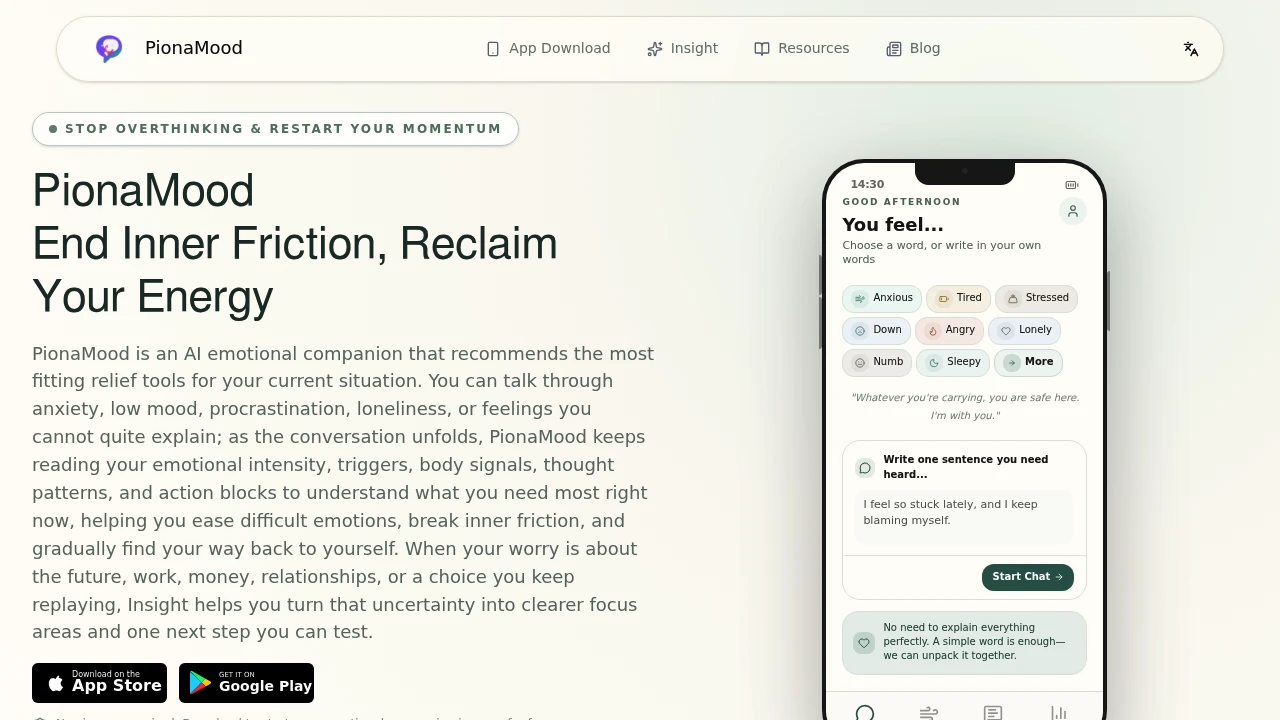Screen dimensions: 1280x720
Task: Select the chat tab icon in phone
Action: [865, 712]
